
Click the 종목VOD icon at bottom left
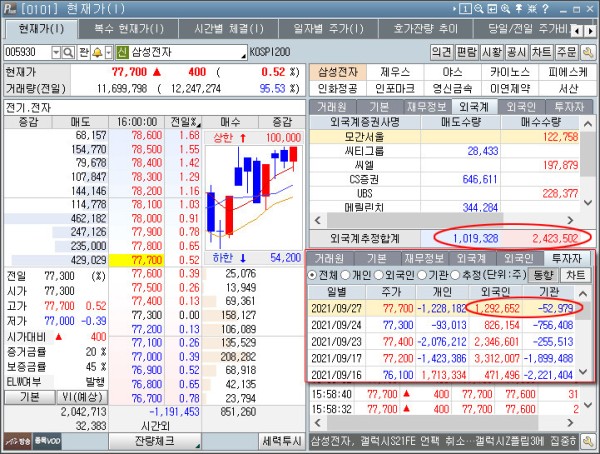pyautogui.click(x=47, y=441)
